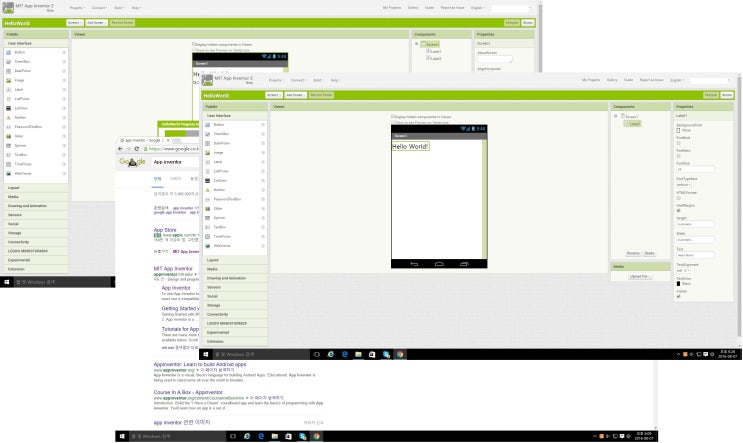Viewport: 743px width, 443px height.
Task: Uncheck Visible checkbox in Properties panel
Action: coord(679,296)
